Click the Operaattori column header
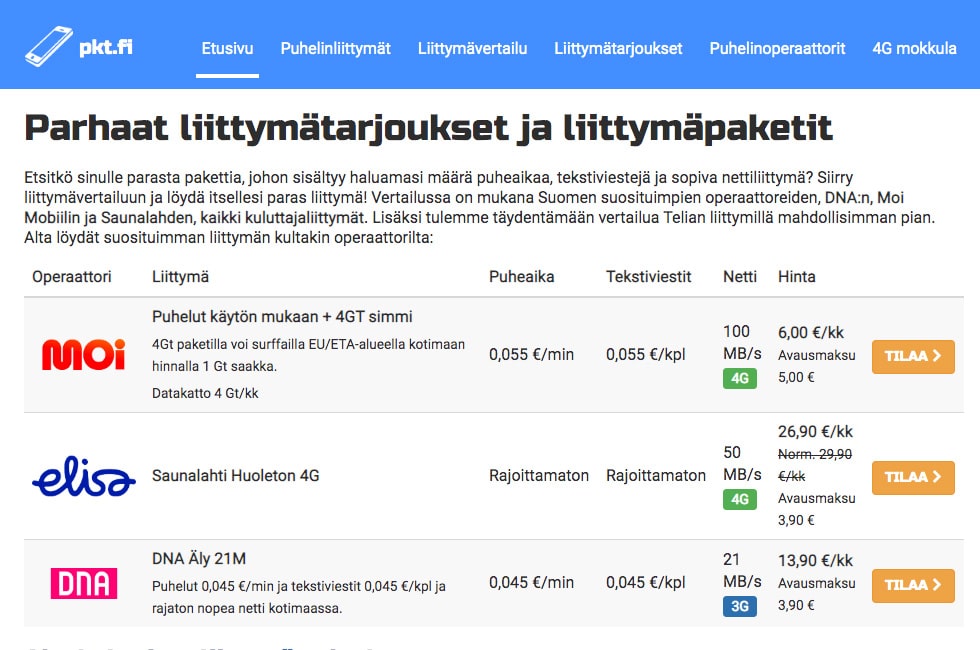980x650 pixels. [x=72, y=277]
